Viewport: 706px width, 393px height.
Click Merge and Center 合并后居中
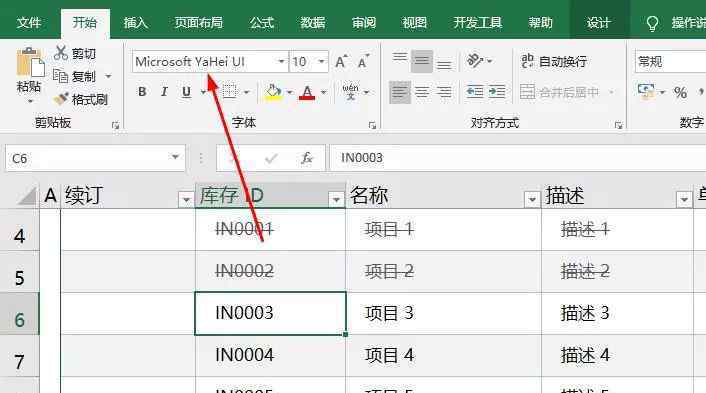point(560,92)
